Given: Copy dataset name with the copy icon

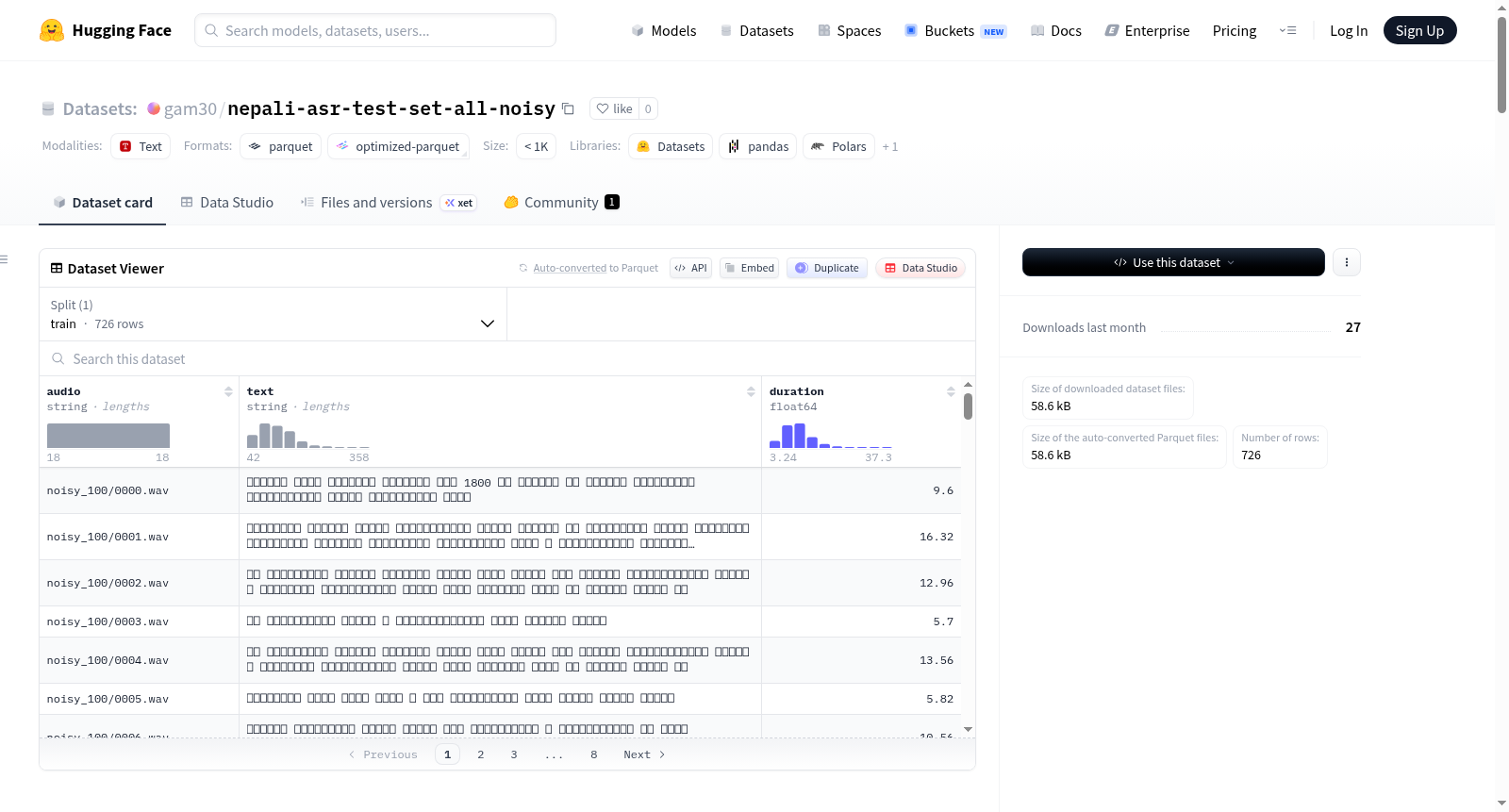Looking at the screenshot, I should pos(568,108).
